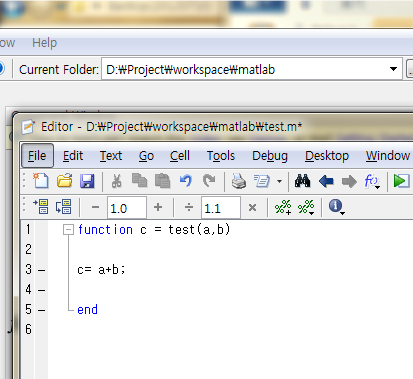Click the Editor window title bar icon
The width and height of the screenshot is (413, 379).
[28, 127]
